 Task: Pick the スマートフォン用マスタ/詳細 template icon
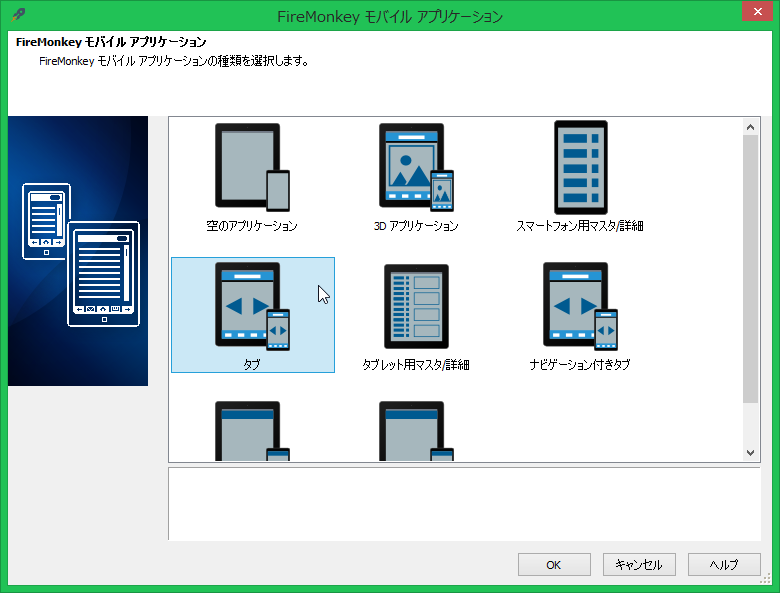coord(580,166)
